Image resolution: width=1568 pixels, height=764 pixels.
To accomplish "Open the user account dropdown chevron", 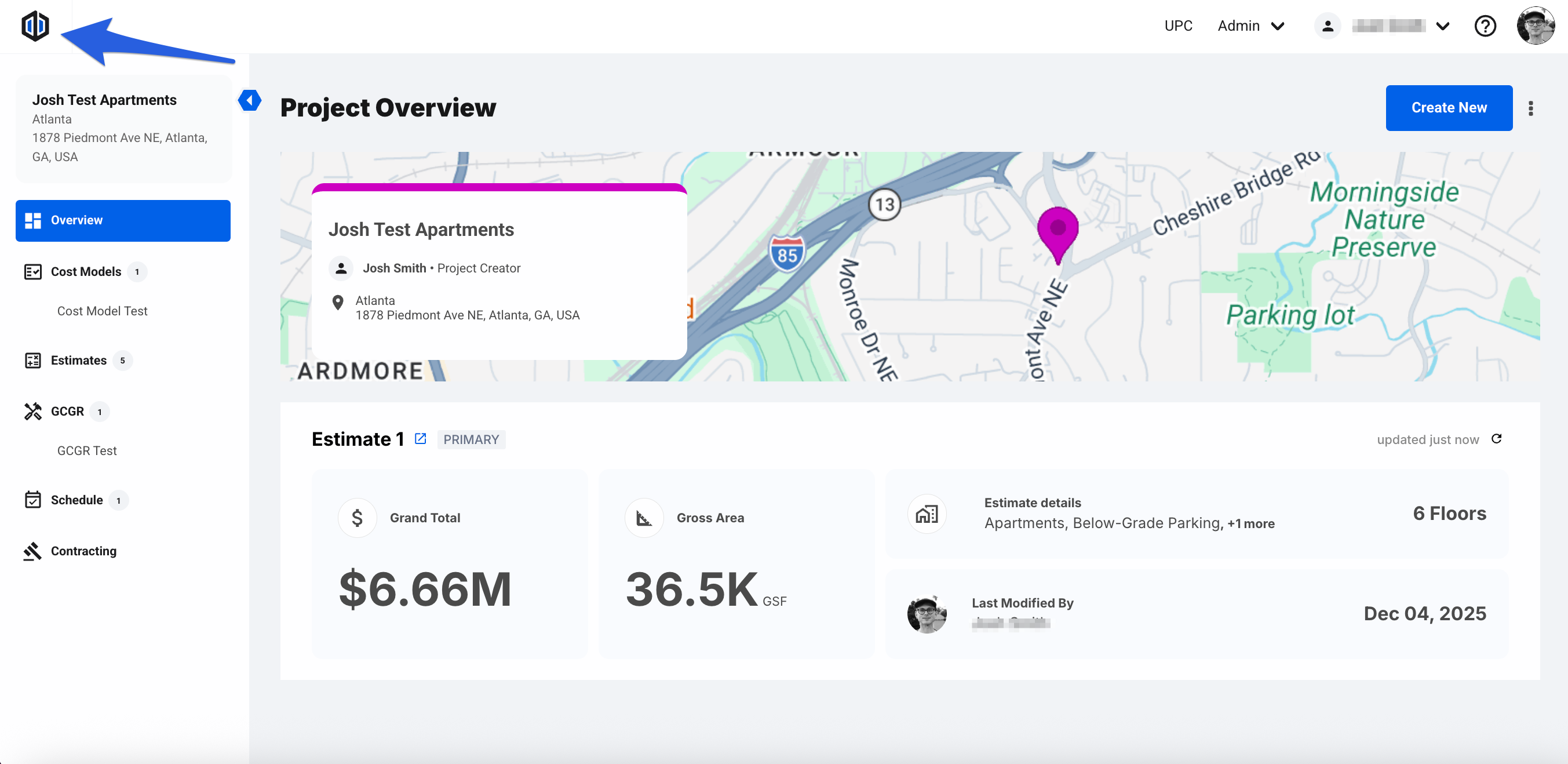I will [1442, 26].
